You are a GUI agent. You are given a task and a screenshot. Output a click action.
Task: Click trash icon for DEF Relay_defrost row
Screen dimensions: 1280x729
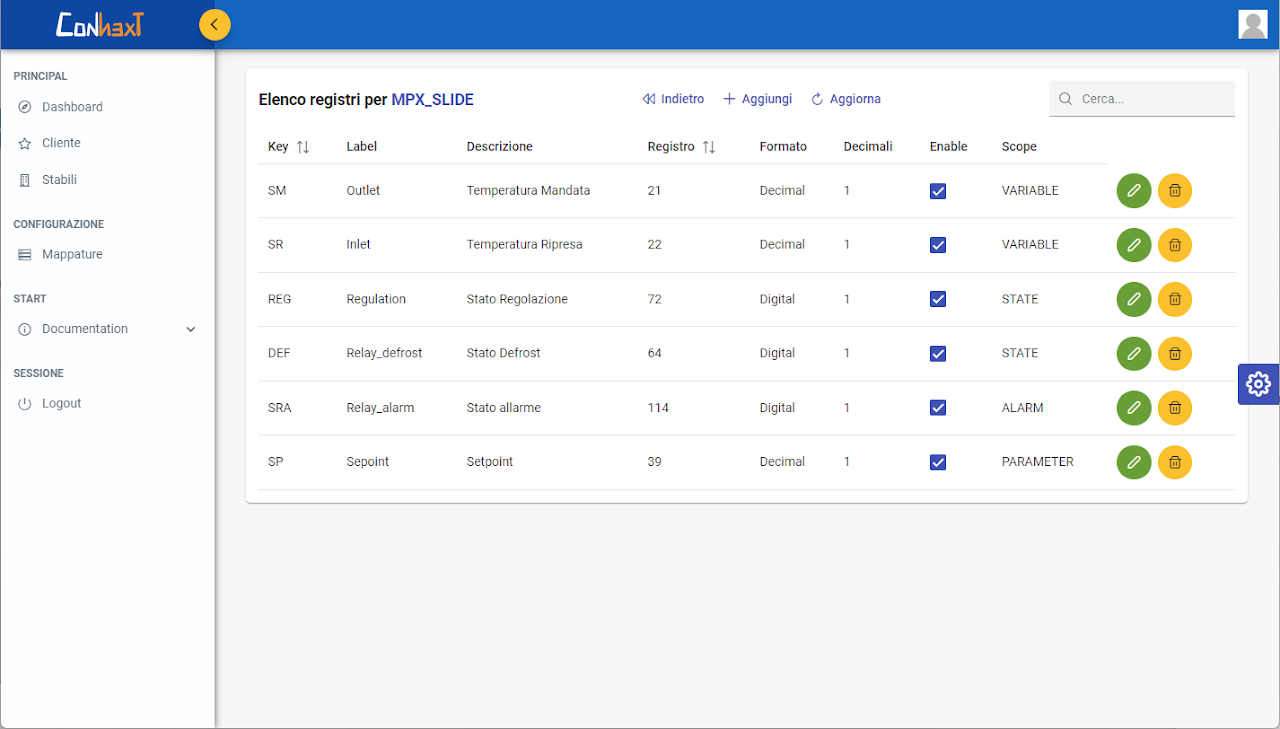pyautogui.click(x=1174, y=353)
